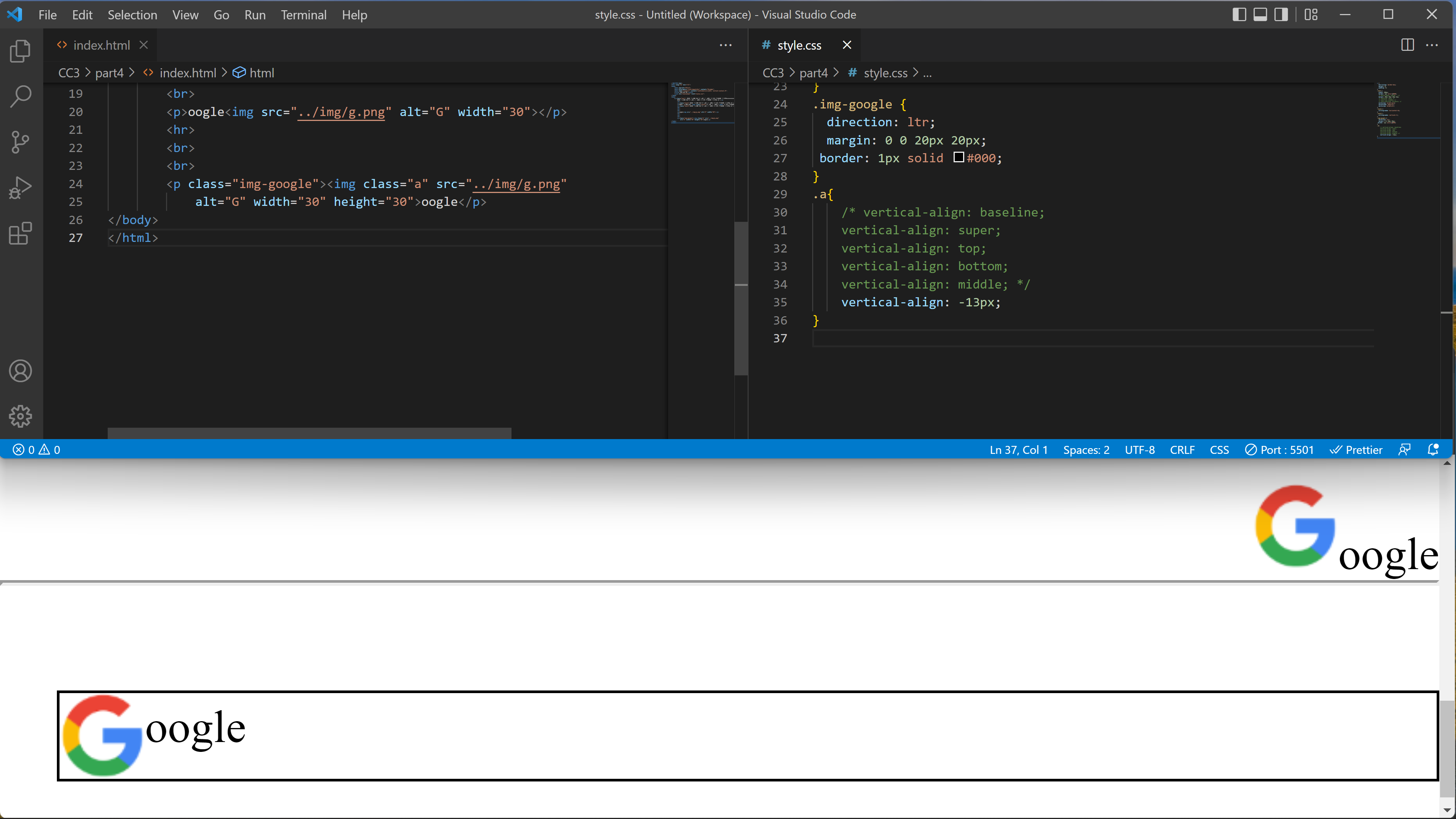Stop Live Server via Port : 5501
This screenshot has height=819, width=1456.
click(1280, 450)
